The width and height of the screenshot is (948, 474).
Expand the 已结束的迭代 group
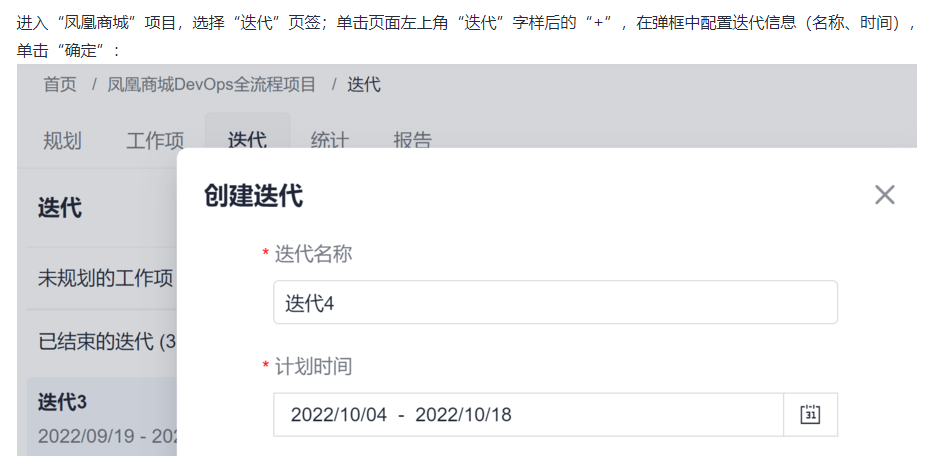point(106,341)
